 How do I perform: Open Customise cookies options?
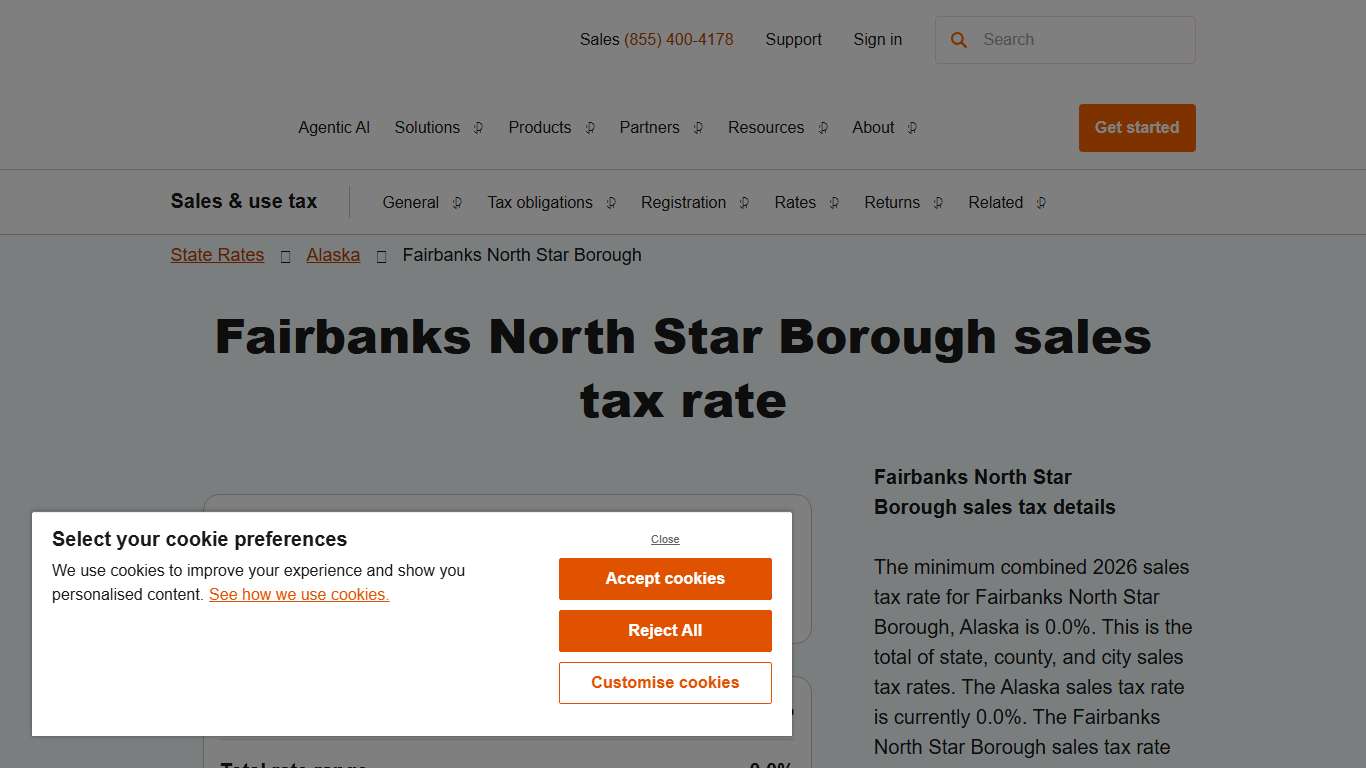(664, 683)
